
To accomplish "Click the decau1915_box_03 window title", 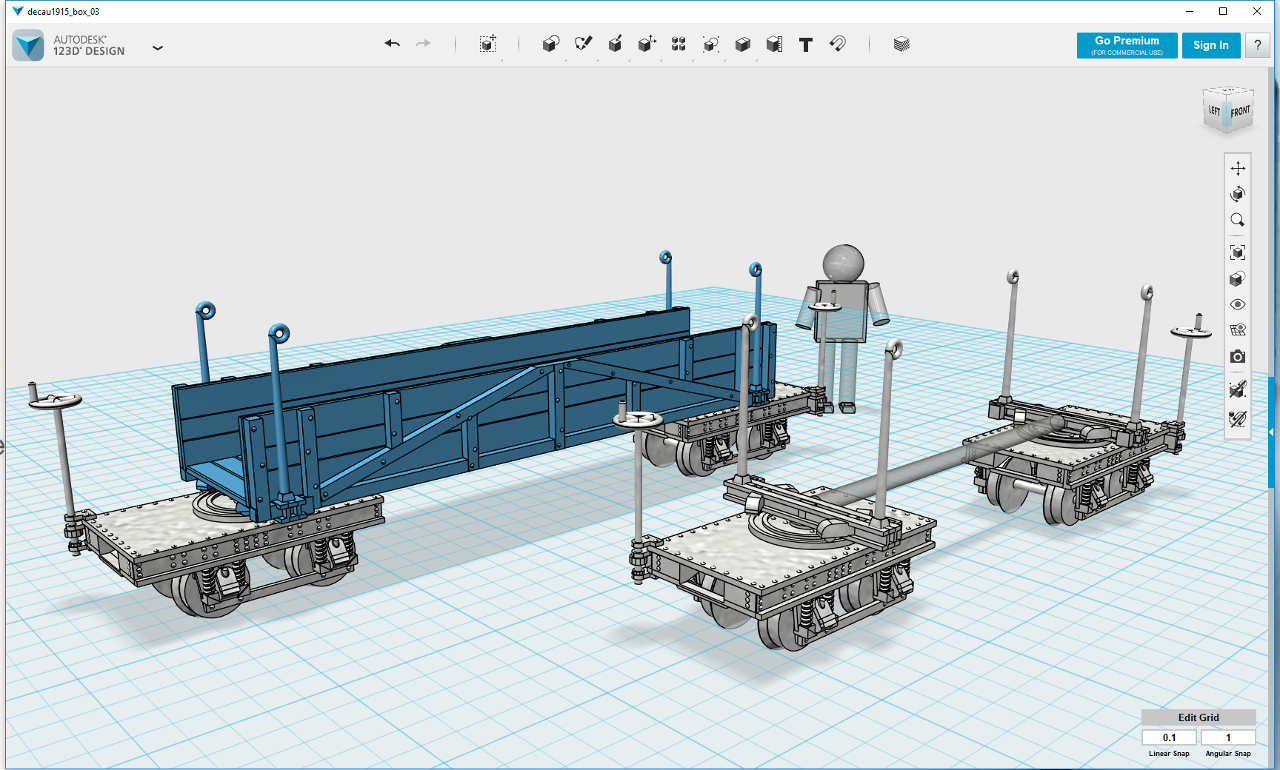I will tap(63, 11).
